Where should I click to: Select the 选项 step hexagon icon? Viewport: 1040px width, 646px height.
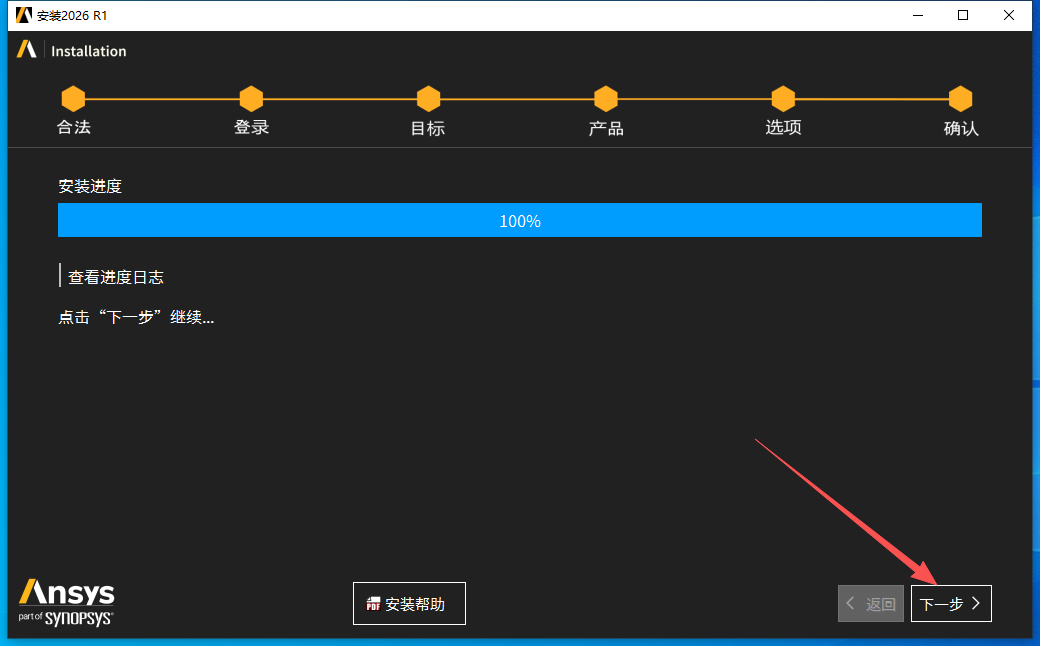(783, 98)
